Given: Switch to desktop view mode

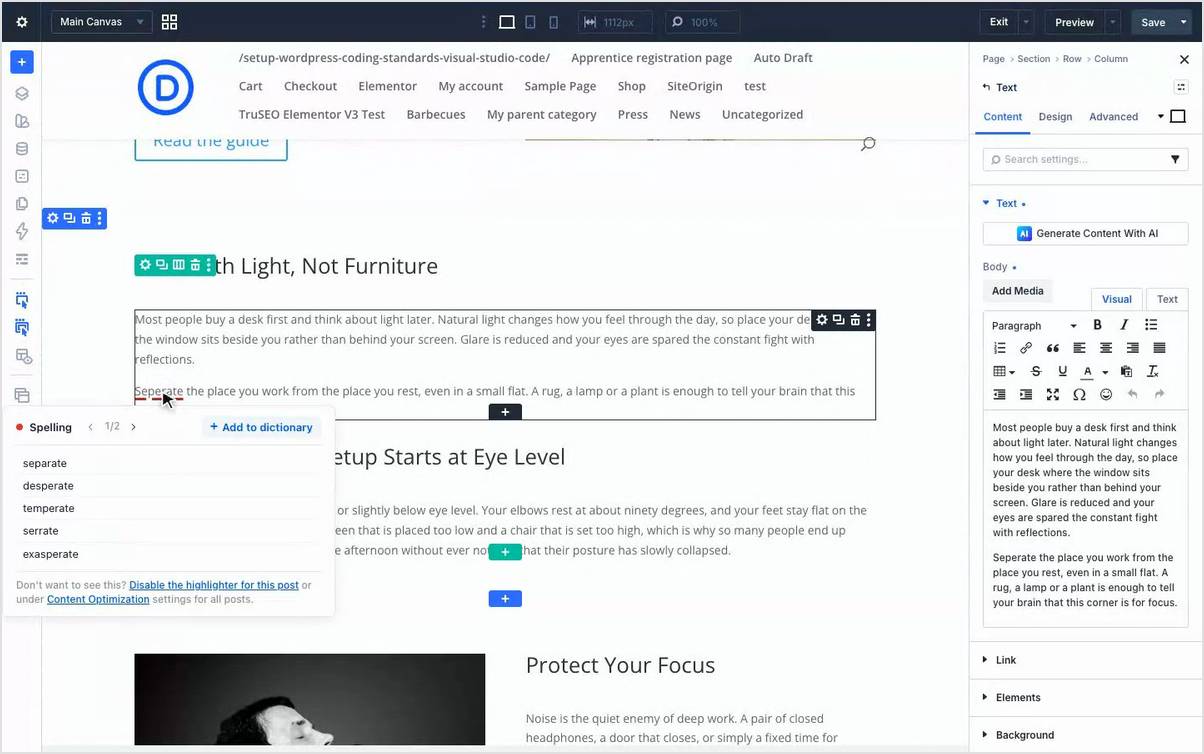Looking at the screenshot, I should 507,22.
